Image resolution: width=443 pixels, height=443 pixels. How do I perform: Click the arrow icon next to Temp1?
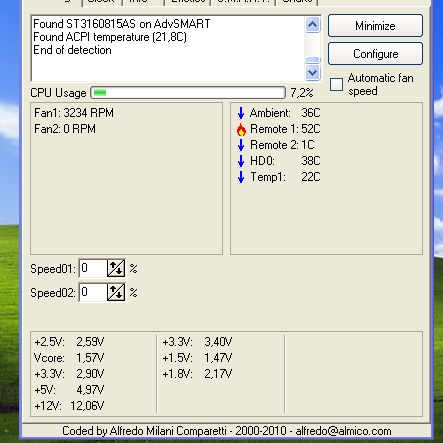(241, 177)
